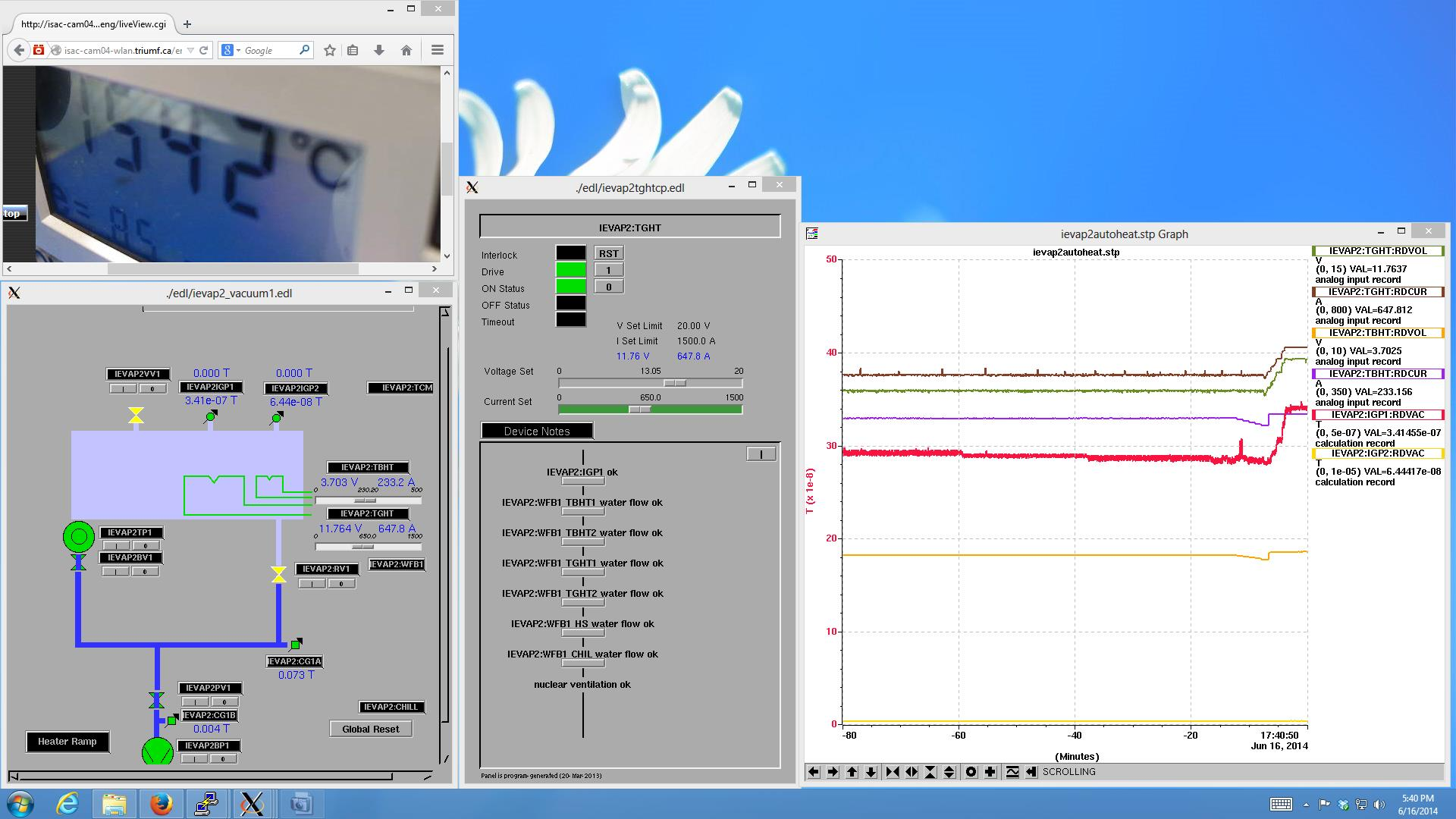The height and width of the screenshot is (819, 1456).
Task: Click the RST interlock reset button
Action: click(609, 253)
